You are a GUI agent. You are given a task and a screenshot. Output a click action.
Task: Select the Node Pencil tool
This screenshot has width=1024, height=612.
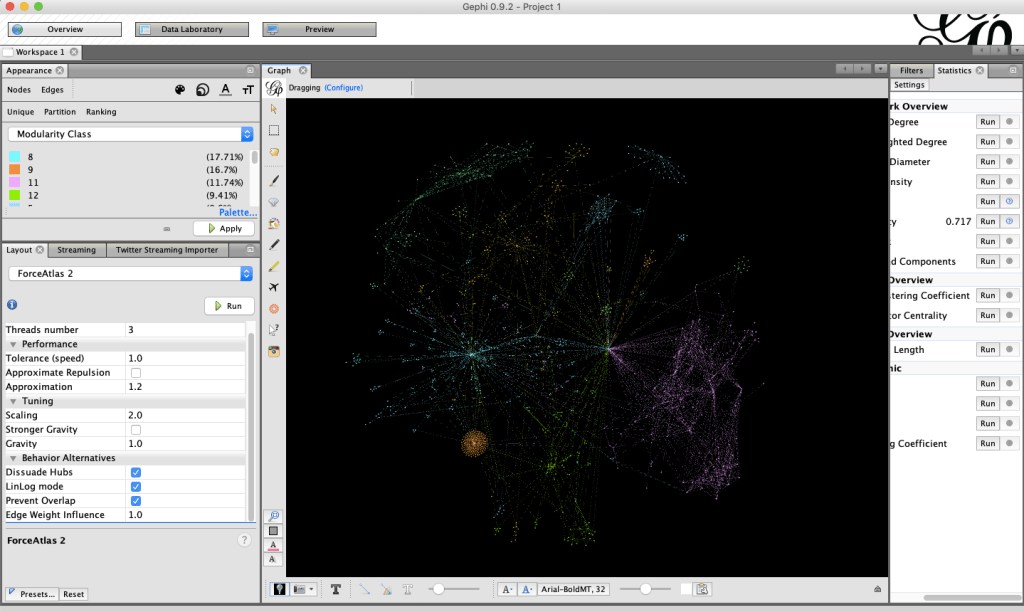(x=274, y=244)
